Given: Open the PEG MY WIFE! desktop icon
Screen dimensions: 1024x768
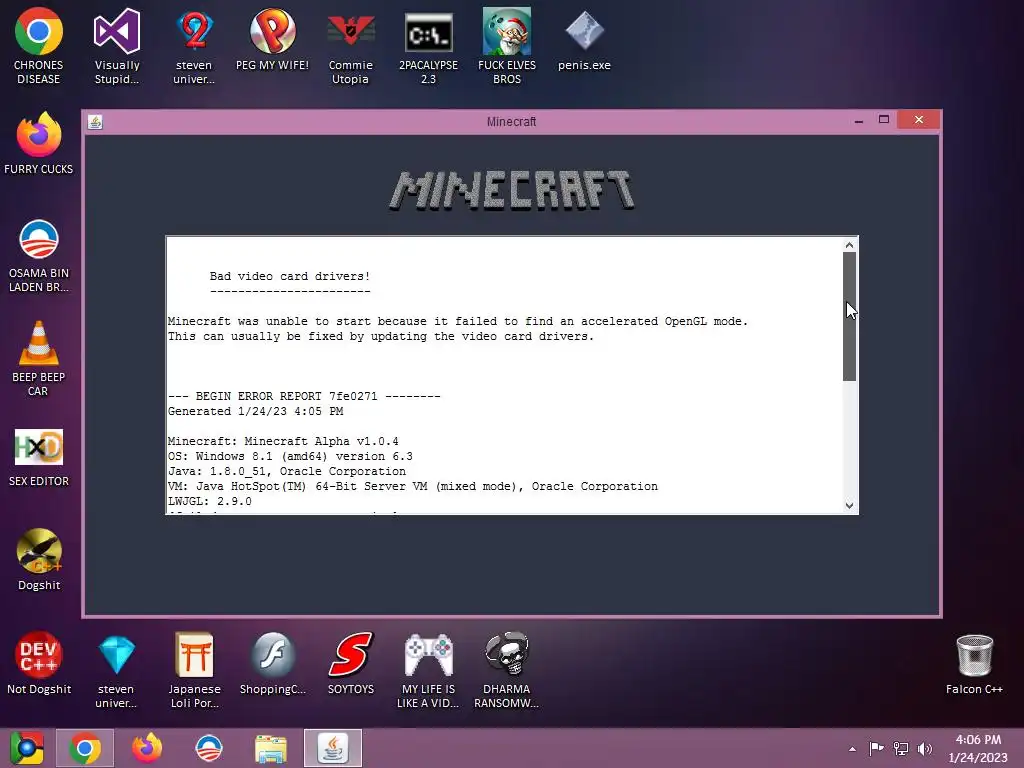Looking at the screenshot, I should [x=272, y=39].
